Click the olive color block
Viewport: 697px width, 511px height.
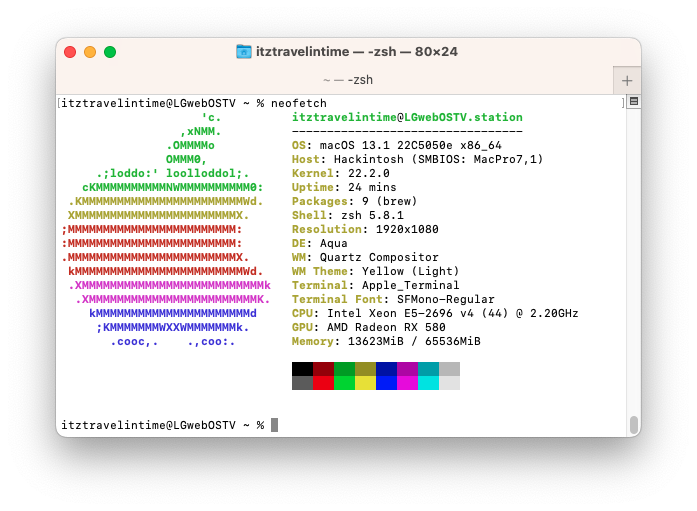(365, 369)
